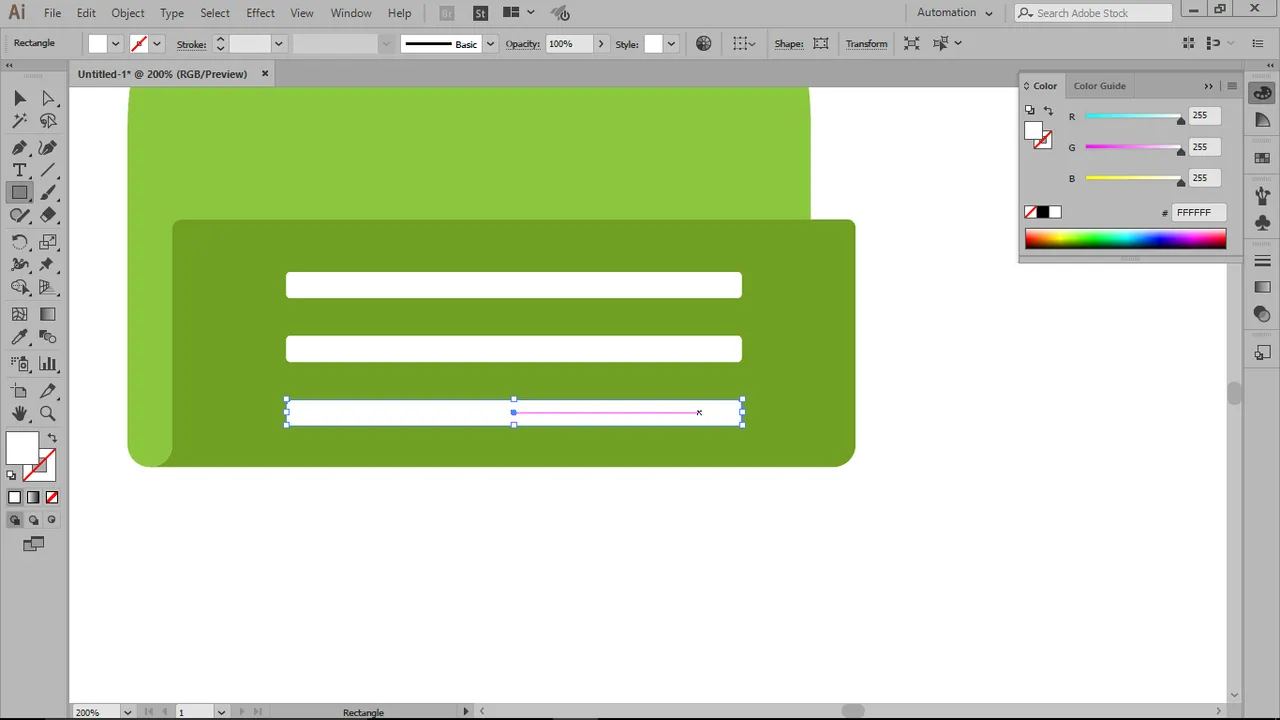Reset to default fill and stroke

coord(12,476)
